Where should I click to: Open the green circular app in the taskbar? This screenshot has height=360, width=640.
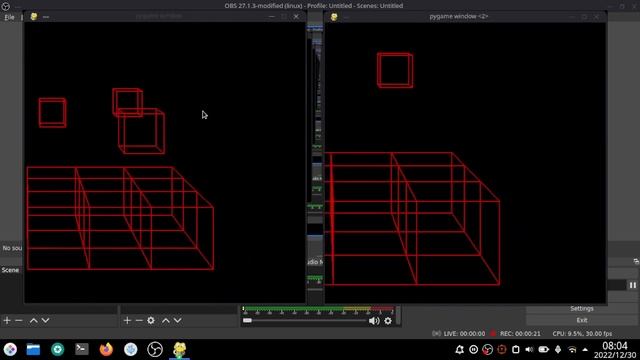click(58, 349)
